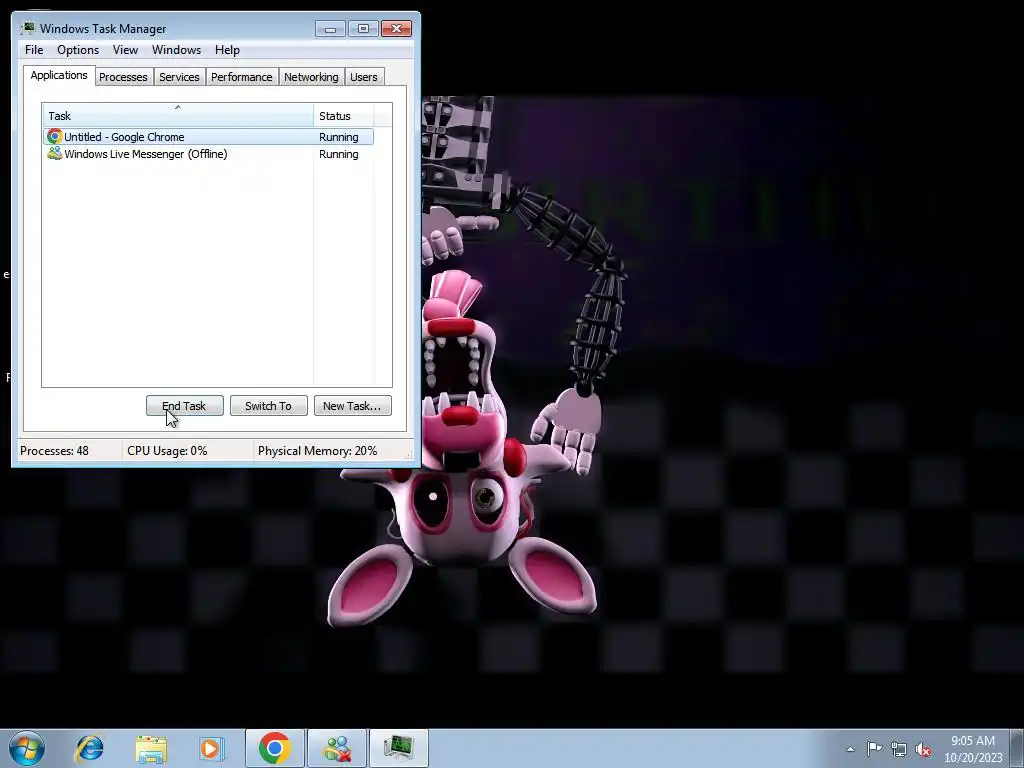Click the network tray icon
The height and width of the screenshot is (768, 1024).
pos(899,749)
